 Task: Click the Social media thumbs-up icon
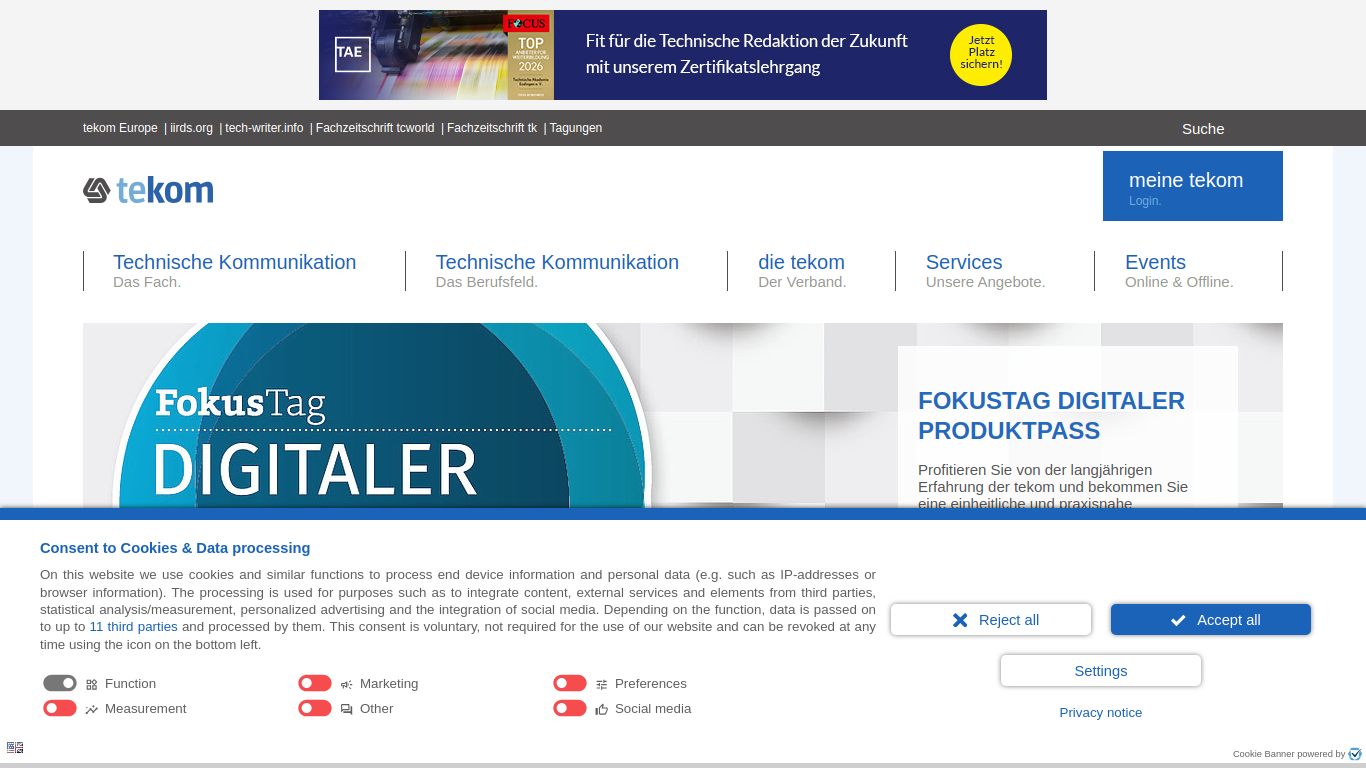click(602, 710)
